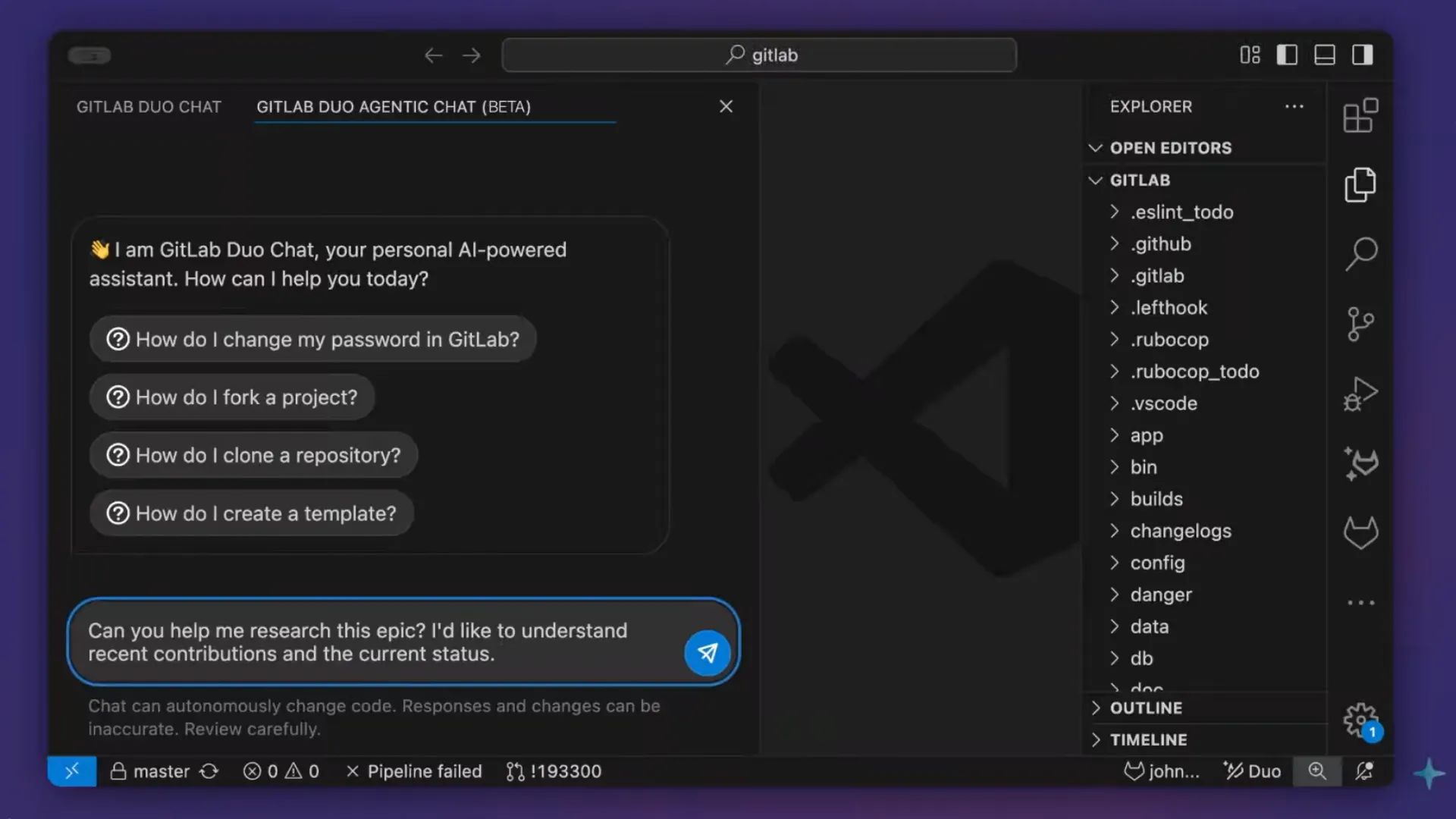Expand the TIMELINE section
This screenshot has width=1456, height=819.
1147,739
